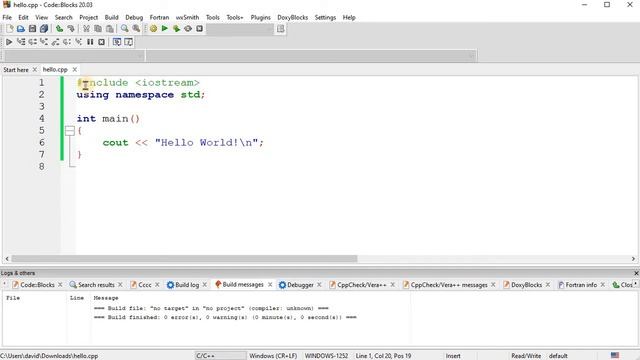Open the Plugins menu
The image size is (640, 360).
tap(260, 18)
